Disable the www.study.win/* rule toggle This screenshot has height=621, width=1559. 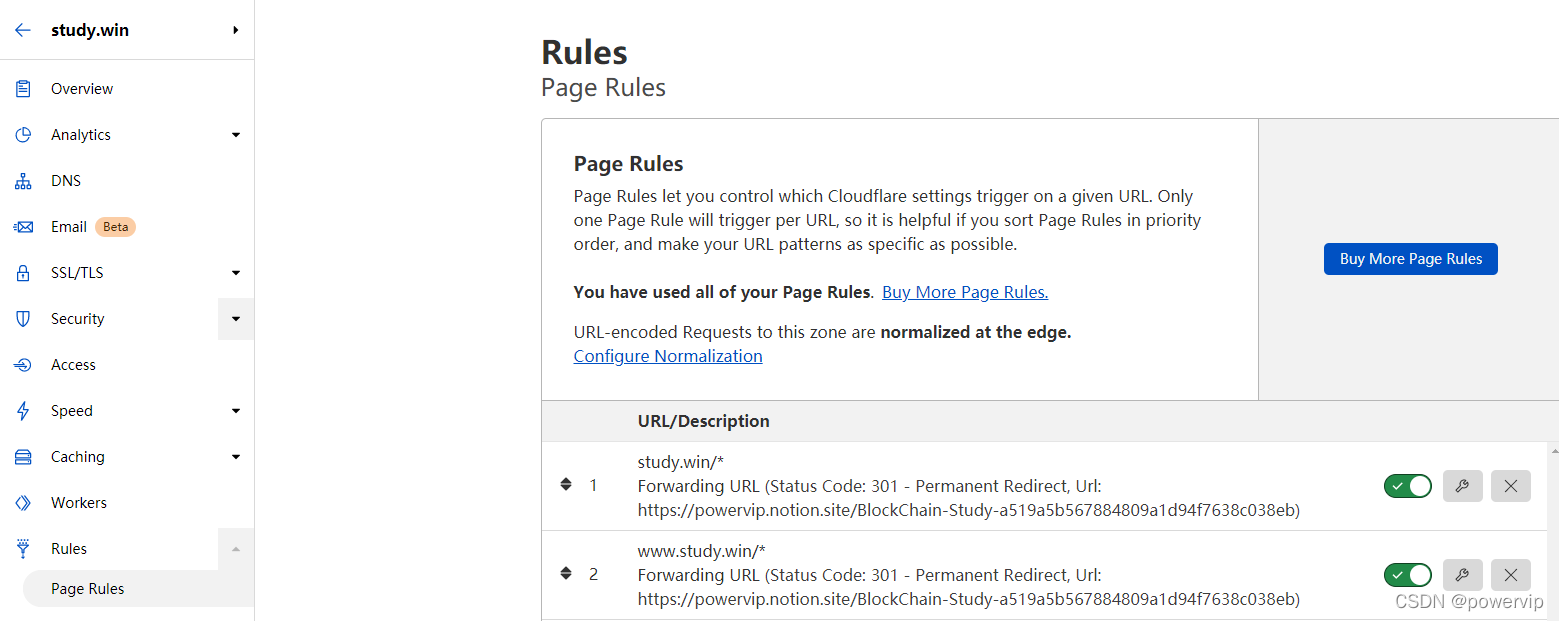[1407, 575]
